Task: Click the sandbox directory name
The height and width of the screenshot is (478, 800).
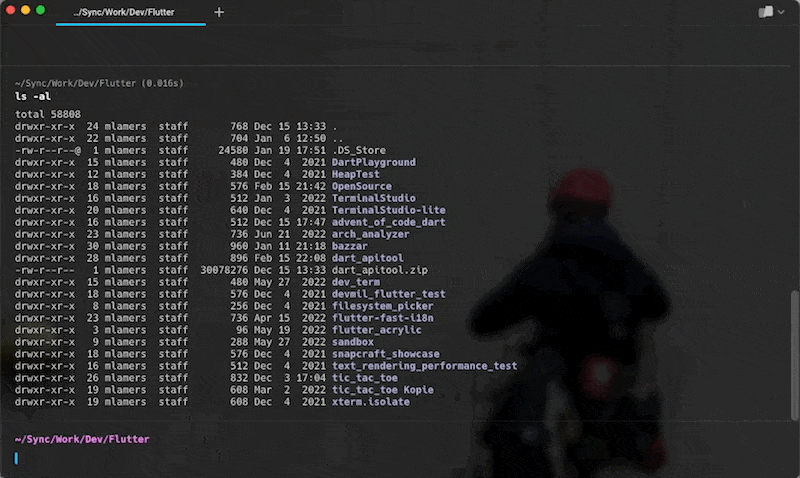Action: (353, 342)
